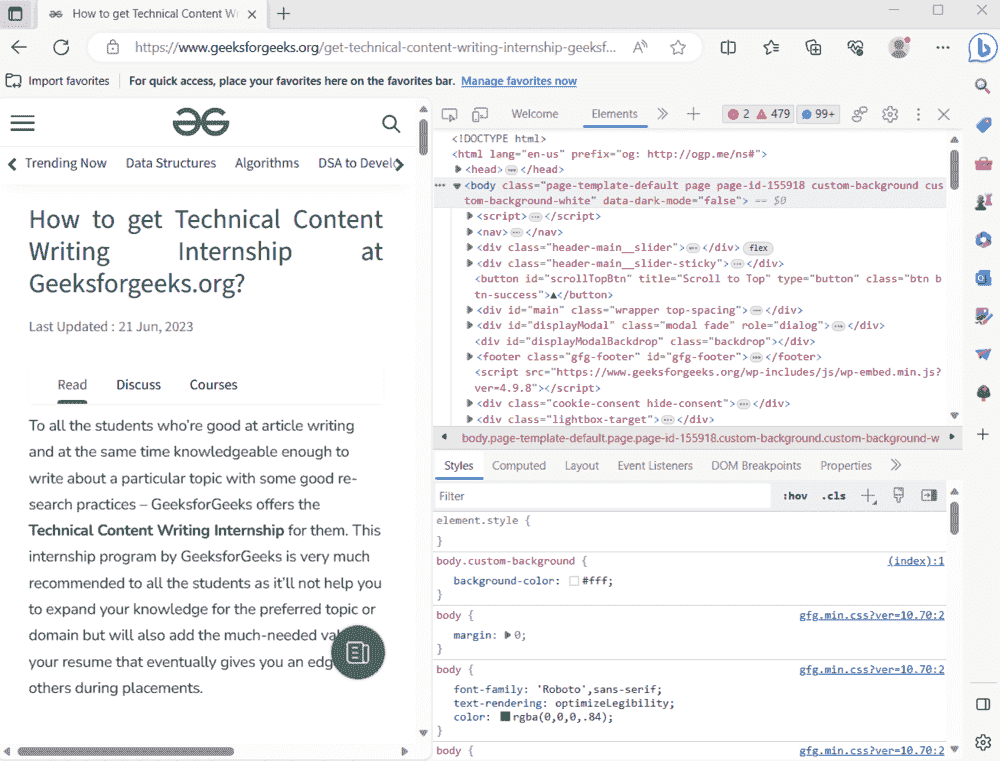
Task: Open the DOM Breakpoints tab
Action: pos(756,466)
